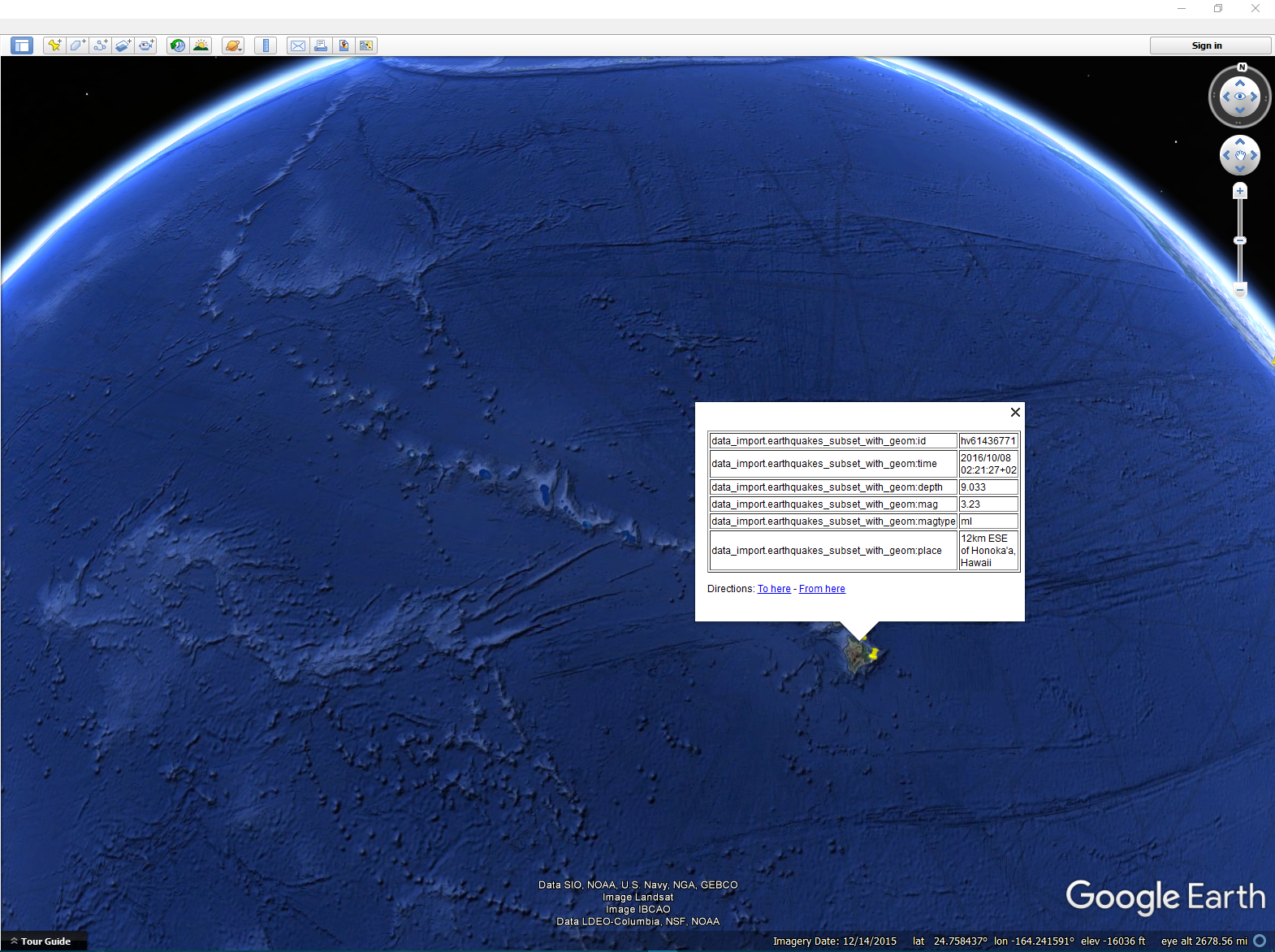Move left with the pan joystick arrow
The image size is (1275, 952).
1226,155
